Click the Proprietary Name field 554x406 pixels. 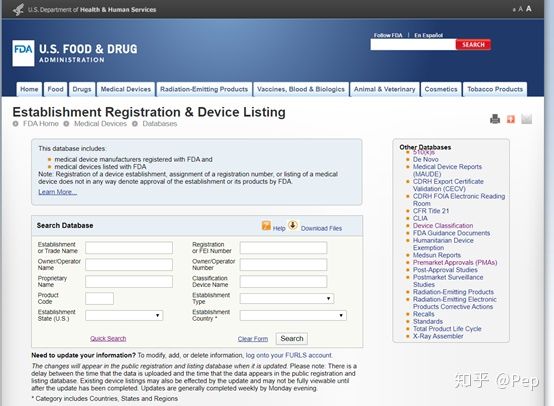pos(129,282)
